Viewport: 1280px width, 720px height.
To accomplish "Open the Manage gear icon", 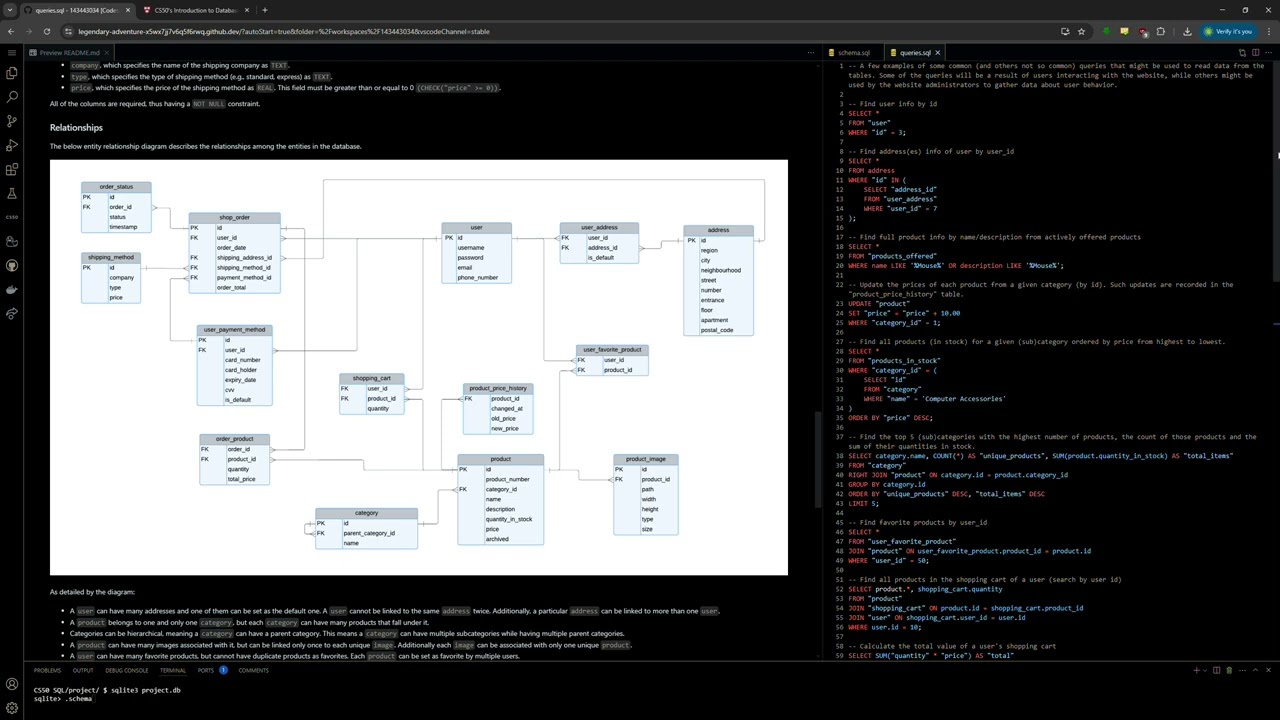I will (11, 708).
